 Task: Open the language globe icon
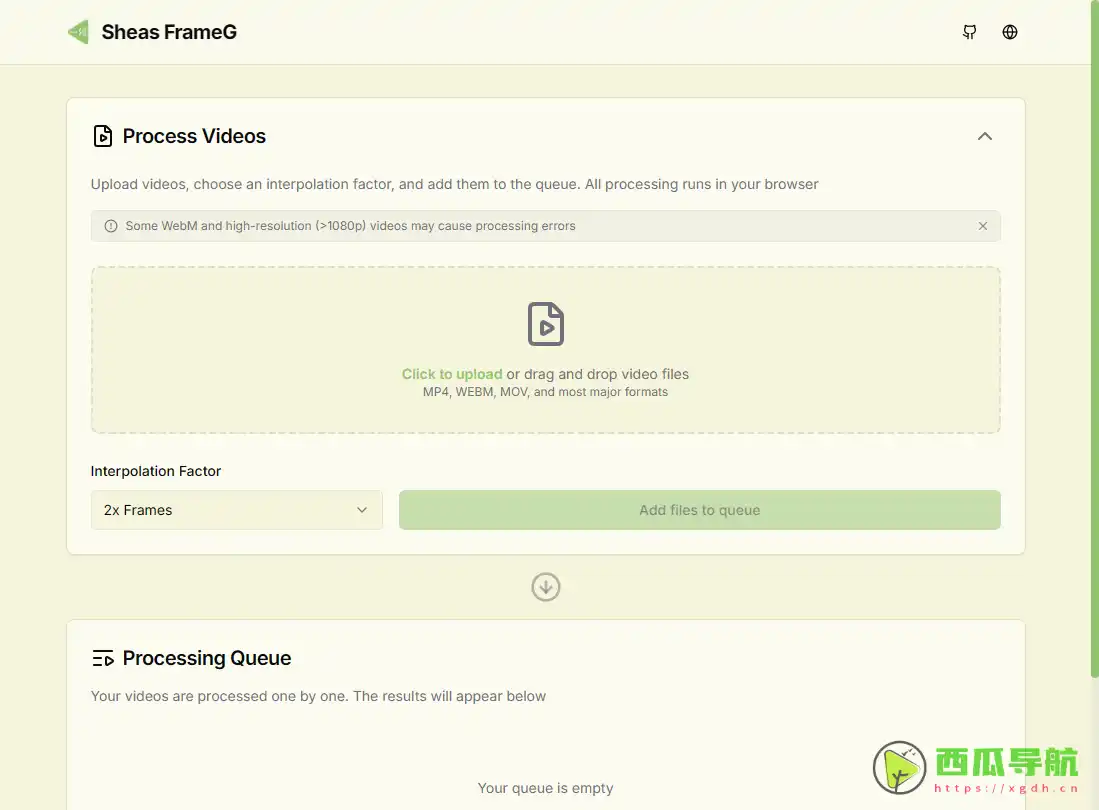pyautogui.click(x=1010, y=32)
